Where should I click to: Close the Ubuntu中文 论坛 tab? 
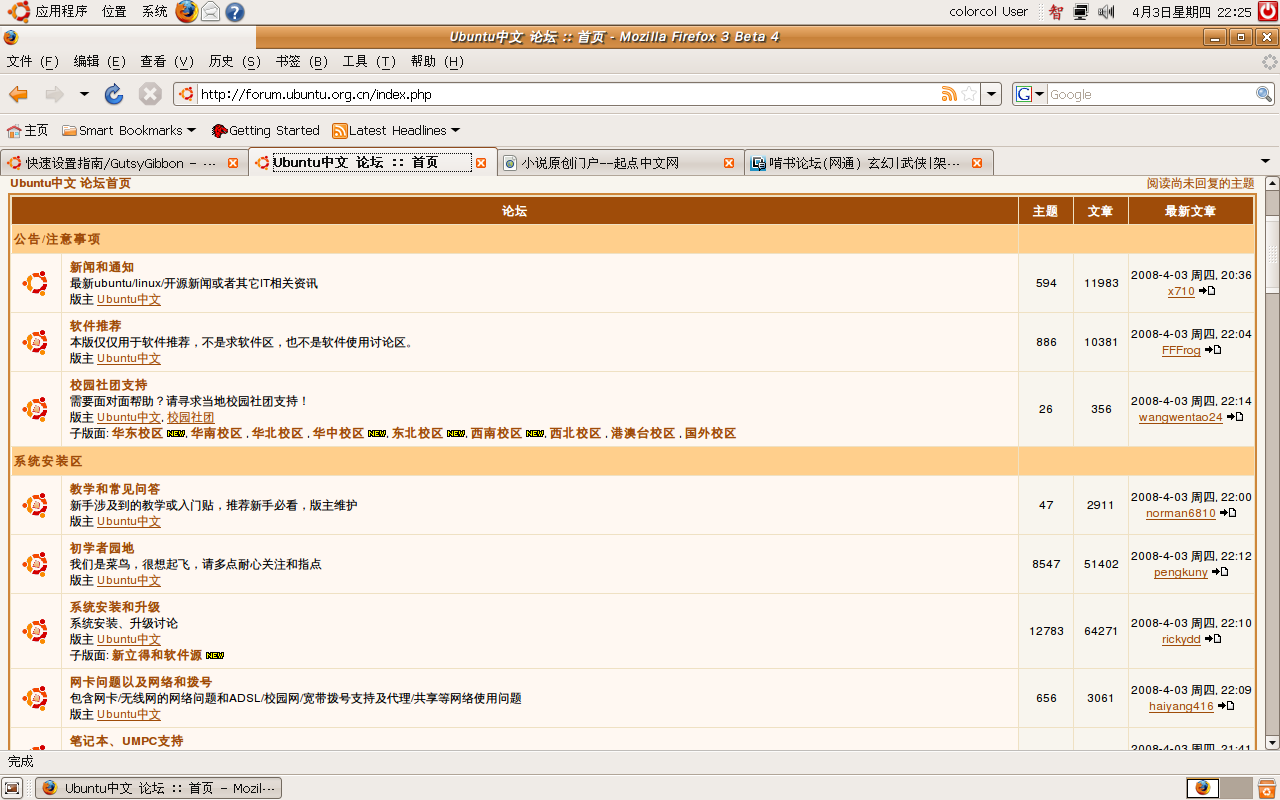pos(481,163)
